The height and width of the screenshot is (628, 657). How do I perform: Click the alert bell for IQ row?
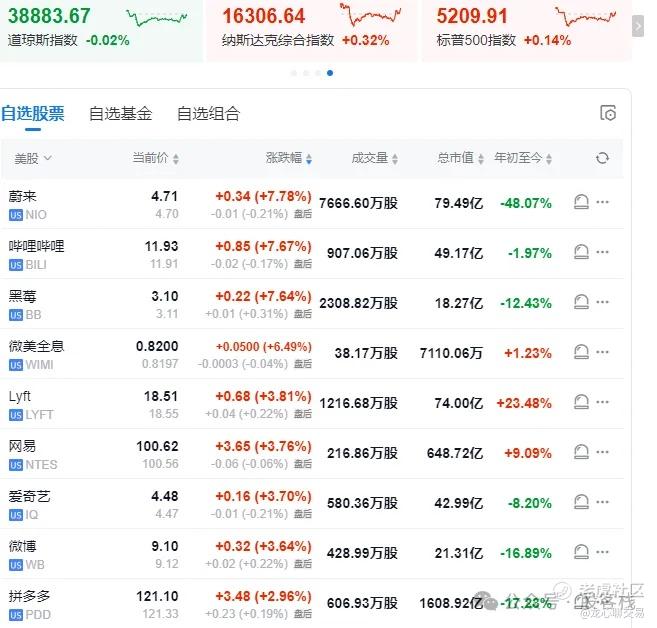pyautogui.click(x=581, y=502)
